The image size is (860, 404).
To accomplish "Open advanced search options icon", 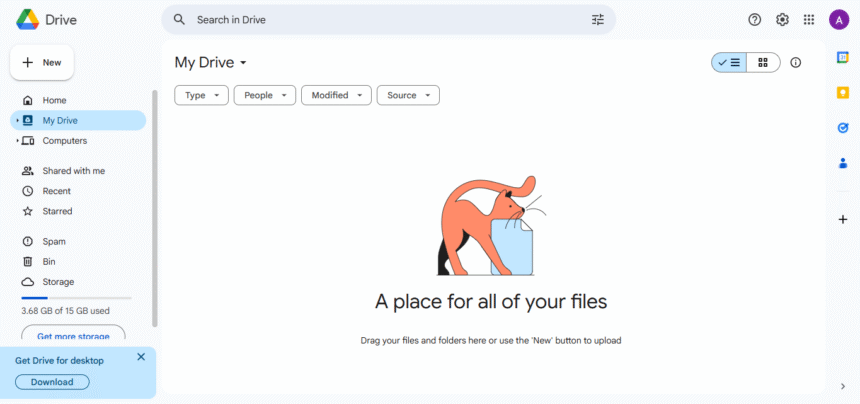I will click(597, 20).
